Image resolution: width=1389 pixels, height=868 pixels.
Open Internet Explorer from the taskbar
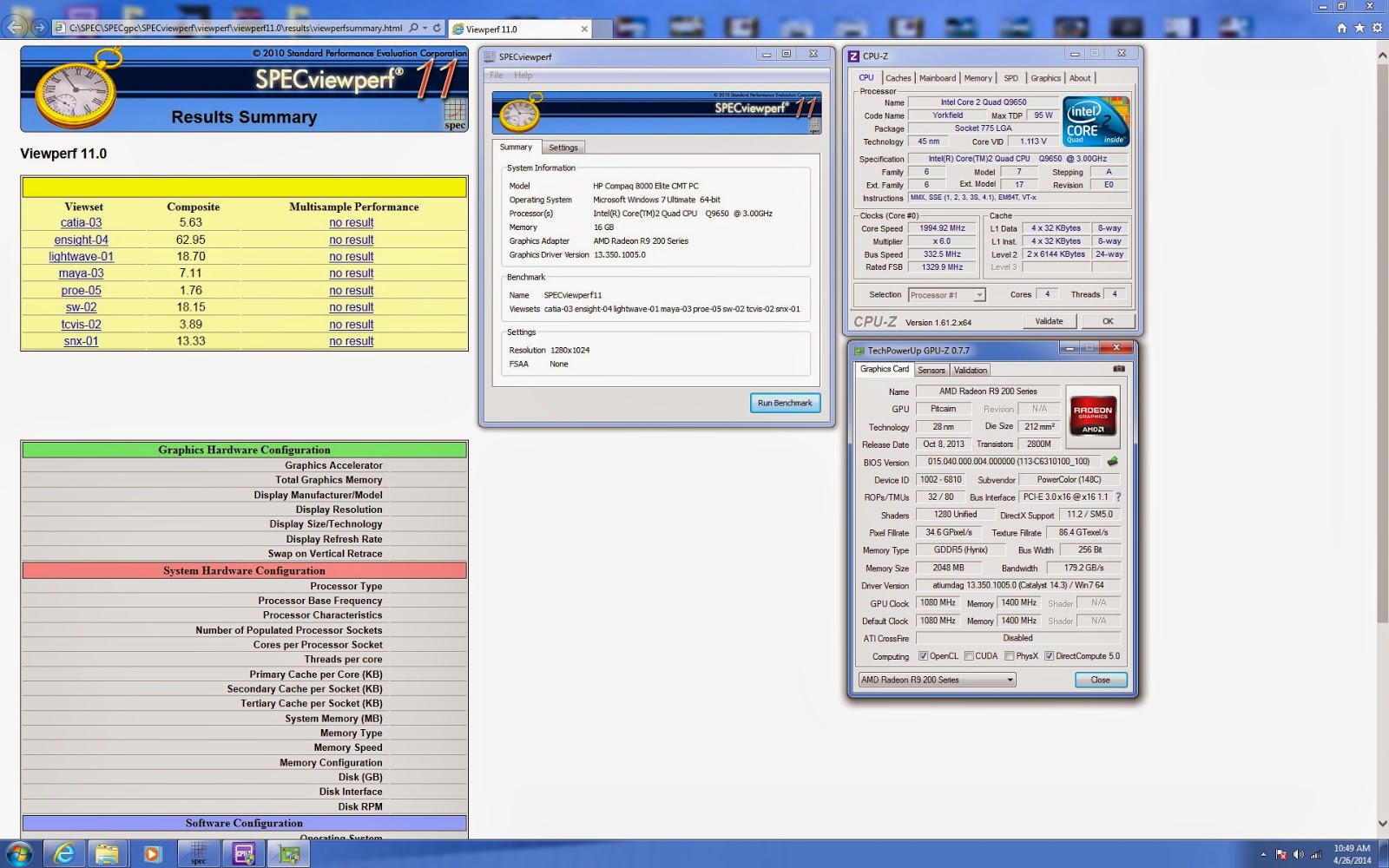[64, 854]
